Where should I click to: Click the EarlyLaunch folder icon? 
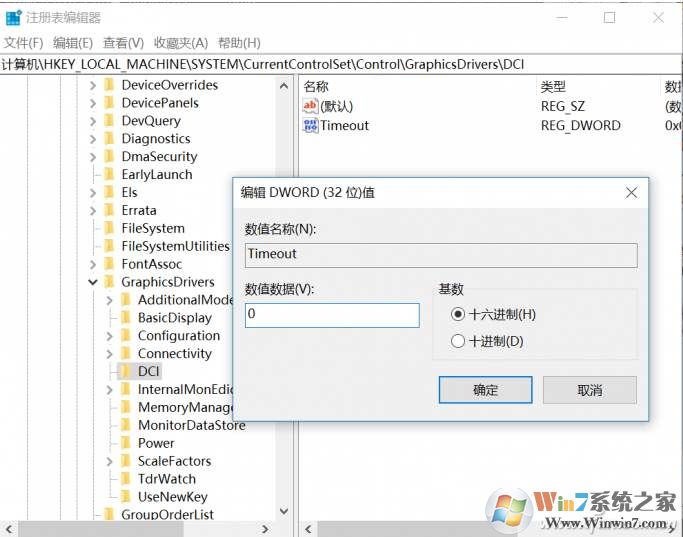tap(109, 174)
